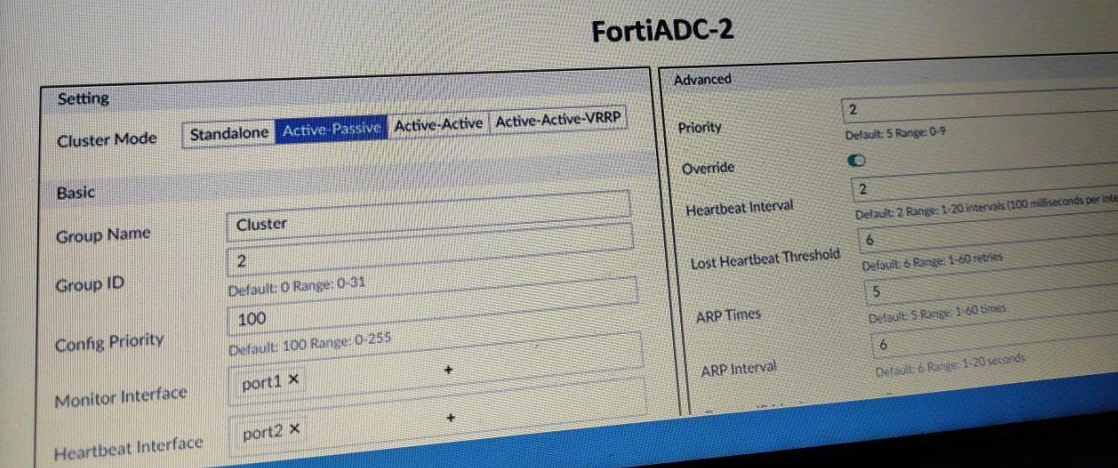Click the Group ID label
The width and height of the screenshot is (1118, 468).
(90, 286)
